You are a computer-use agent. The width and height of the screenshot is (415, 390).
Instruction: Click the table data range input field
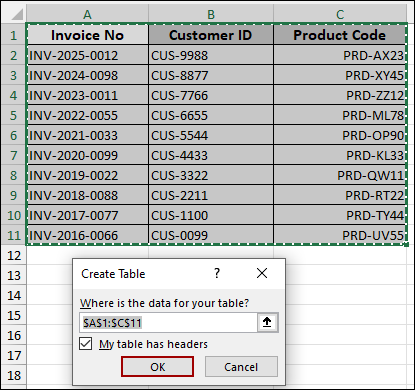[168, 323]
